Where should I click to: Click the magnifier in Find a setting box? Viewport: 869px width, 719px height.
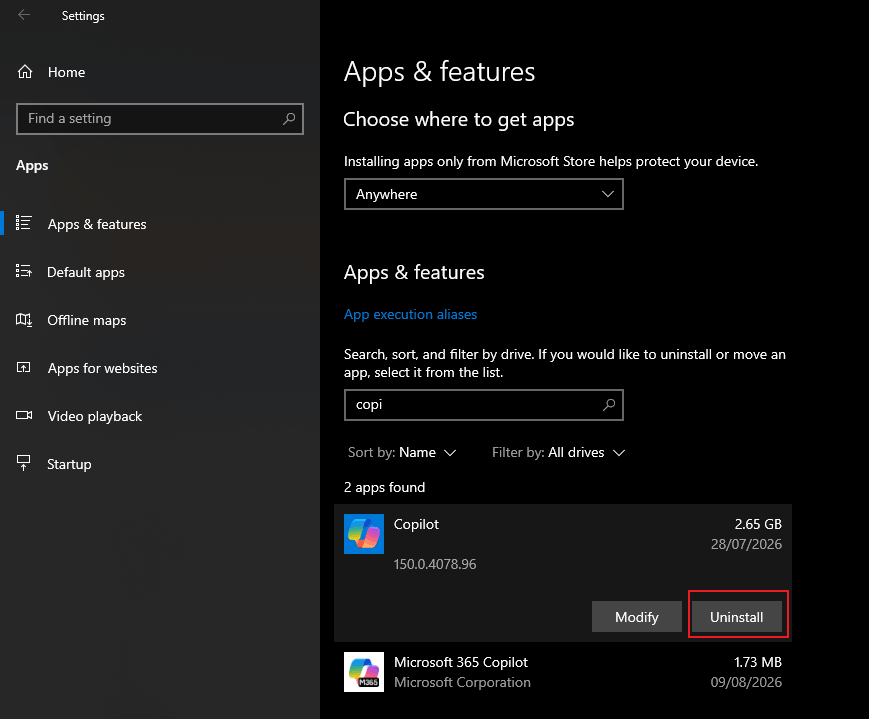(x=289, y=119)
